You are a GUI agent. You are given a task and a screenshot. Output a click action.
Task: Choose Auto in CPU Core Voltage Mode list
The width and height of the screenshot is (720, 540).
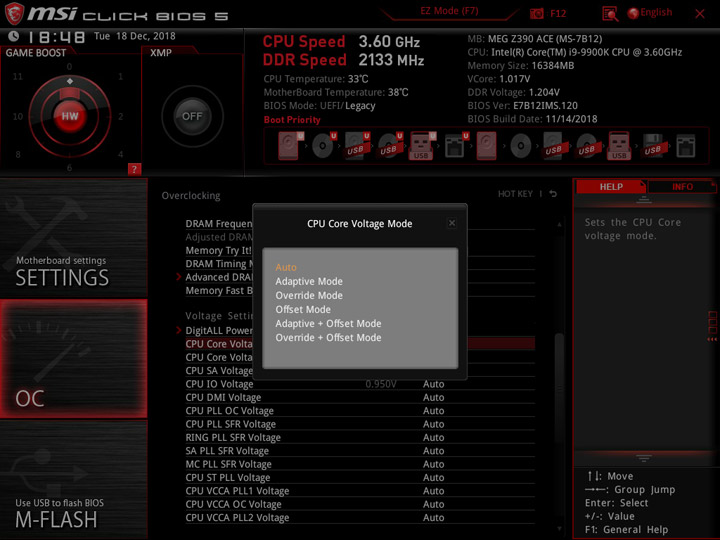click(286, 267)
